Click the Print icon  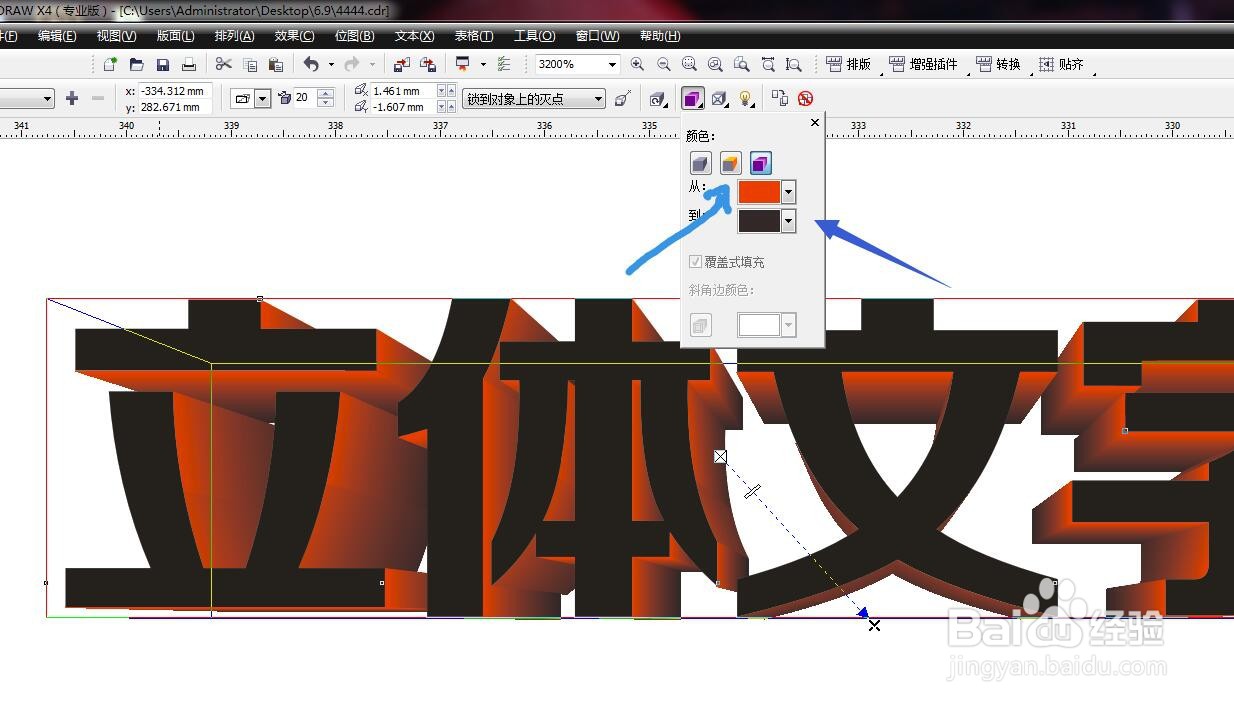(x=188, y=64)
